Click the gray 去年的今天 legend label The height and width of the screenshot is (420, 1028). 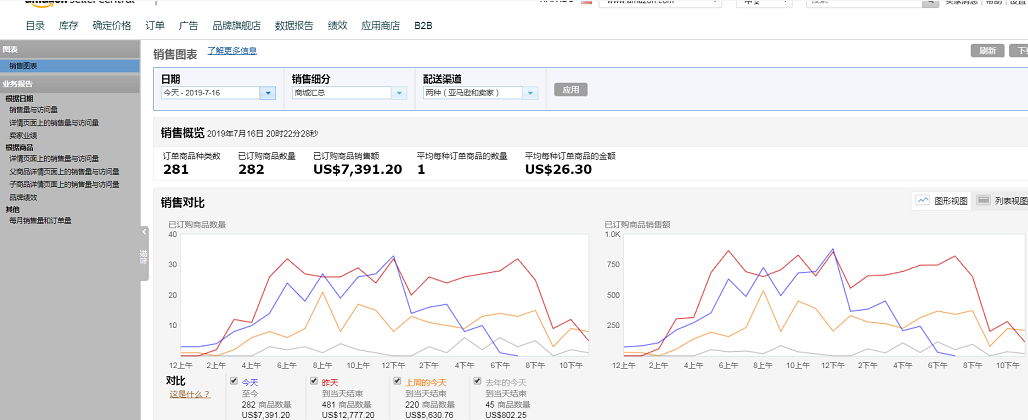click(x=506, y=382)
